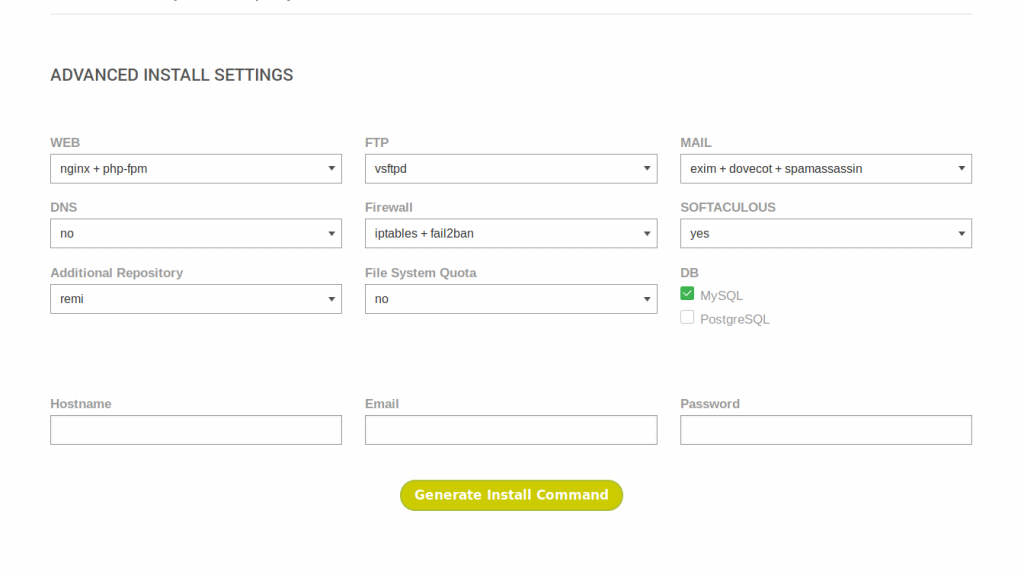Uncheck the MySQL checkbox

tap(687, 294)
